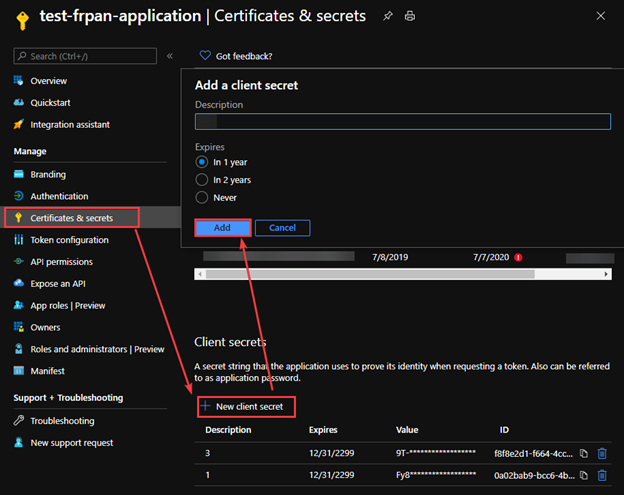Open API permissions
The height and width of the screenshot is (495, 624).
(x=62, y=262)
